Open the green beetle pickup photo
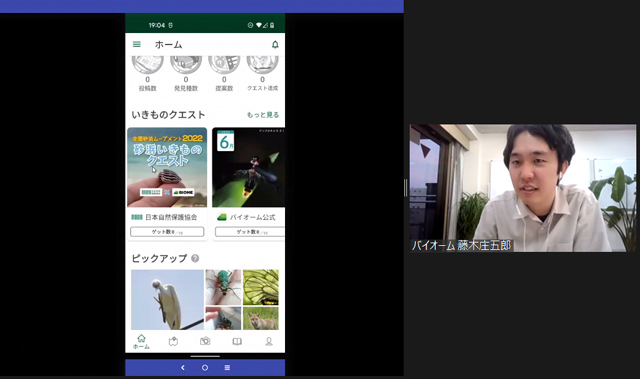 pos(223,287)
